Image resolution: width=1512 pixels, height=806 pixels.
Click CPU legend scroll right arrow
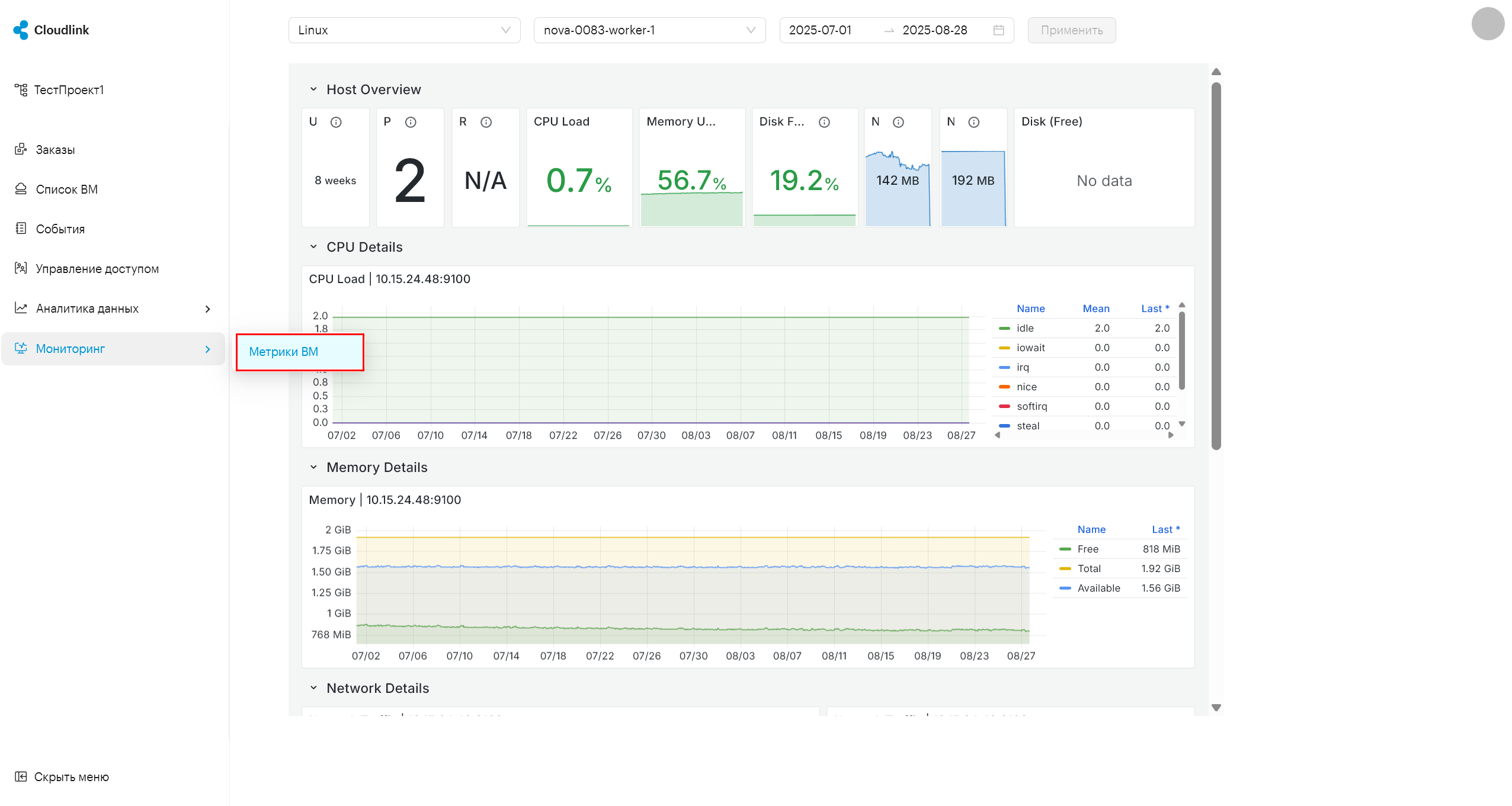pyautogui.click(x=1171, y=435)
